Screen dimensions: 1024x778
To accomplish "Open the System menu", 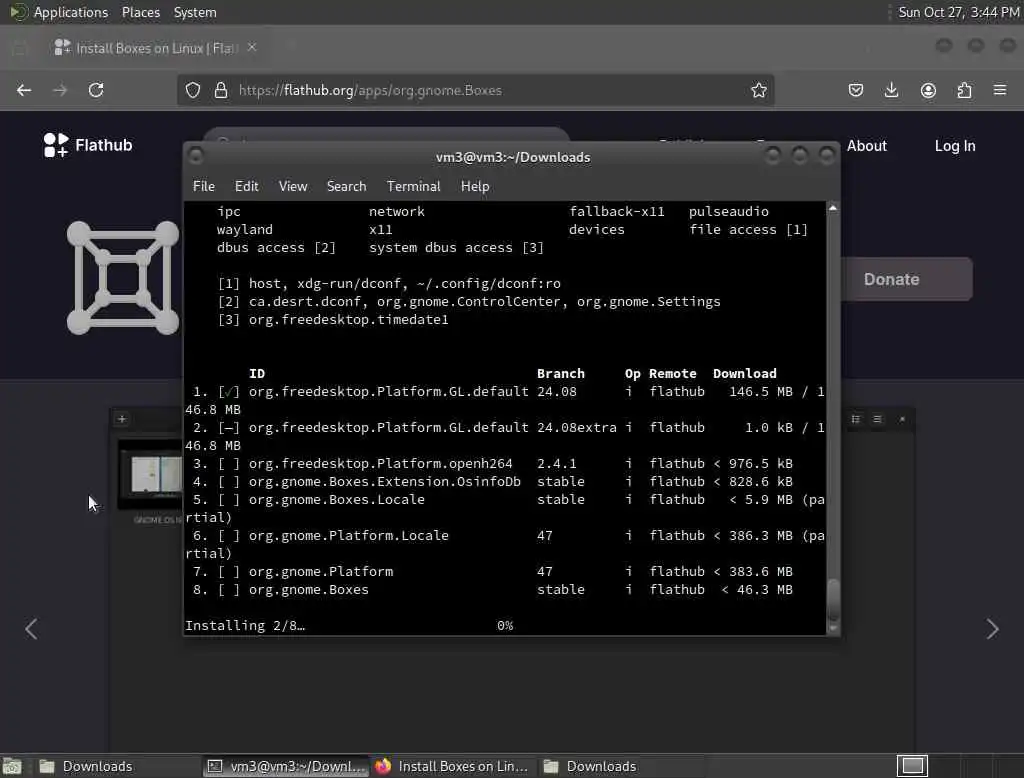I will tap(195, 12).
